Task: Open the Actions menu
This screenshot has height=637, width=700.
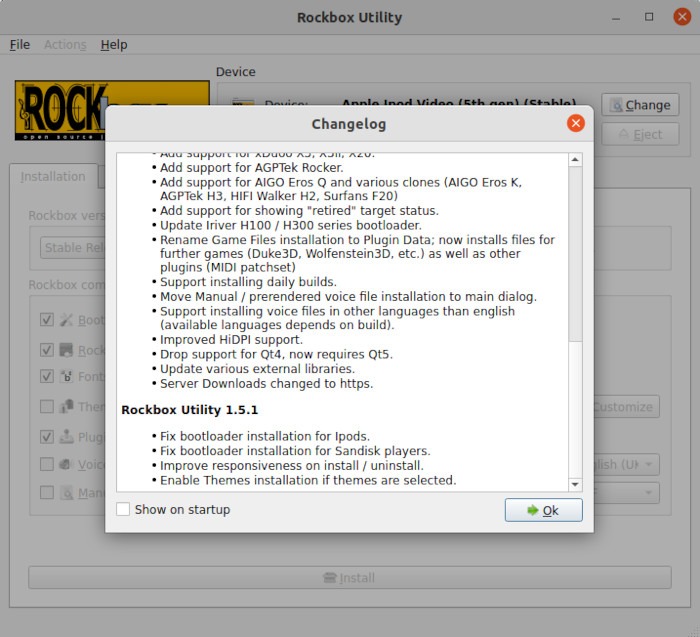Action: [65, 45]
